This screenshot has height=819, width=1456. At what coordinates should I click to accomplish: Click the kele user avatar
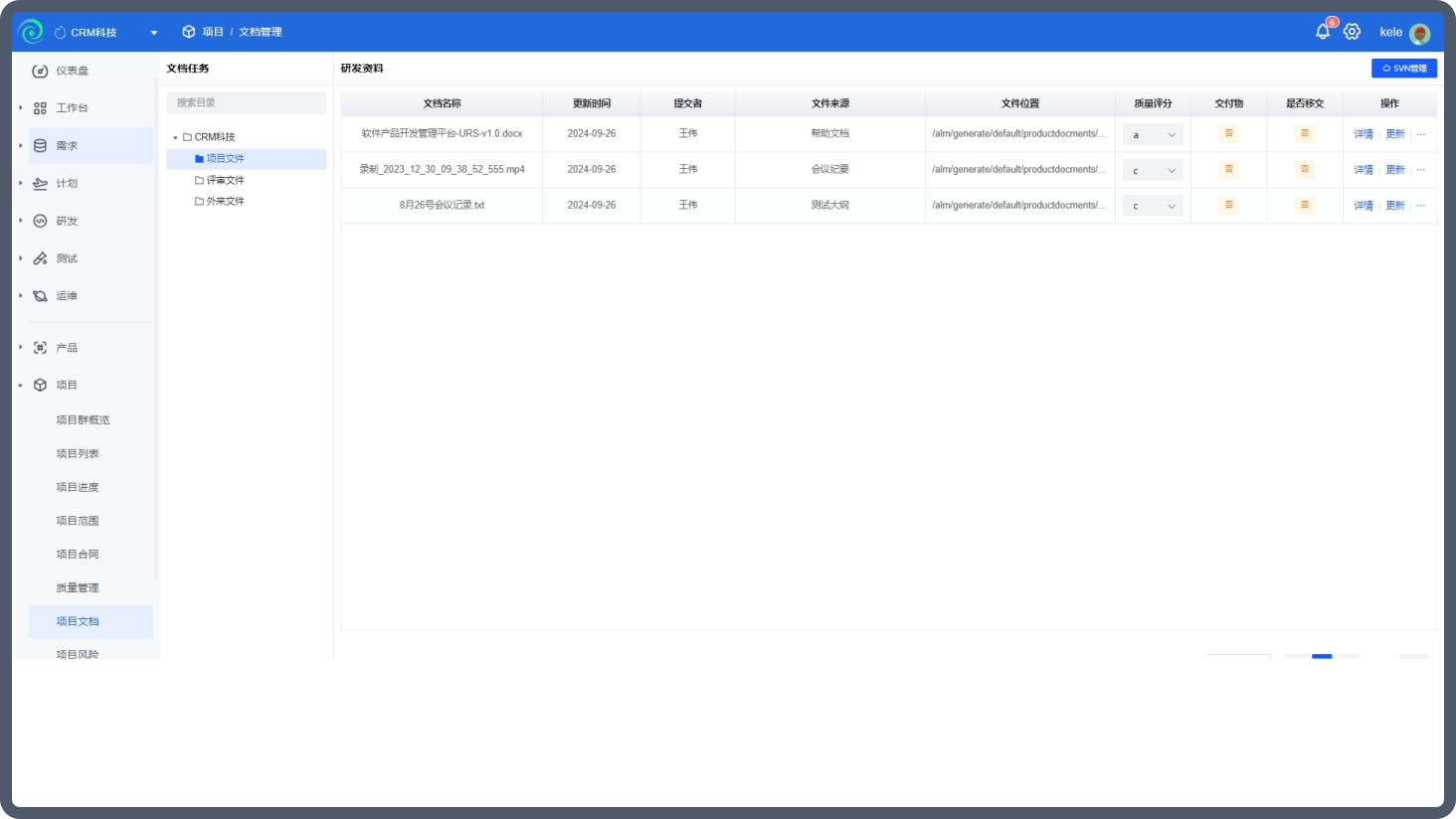[1420, 33]
